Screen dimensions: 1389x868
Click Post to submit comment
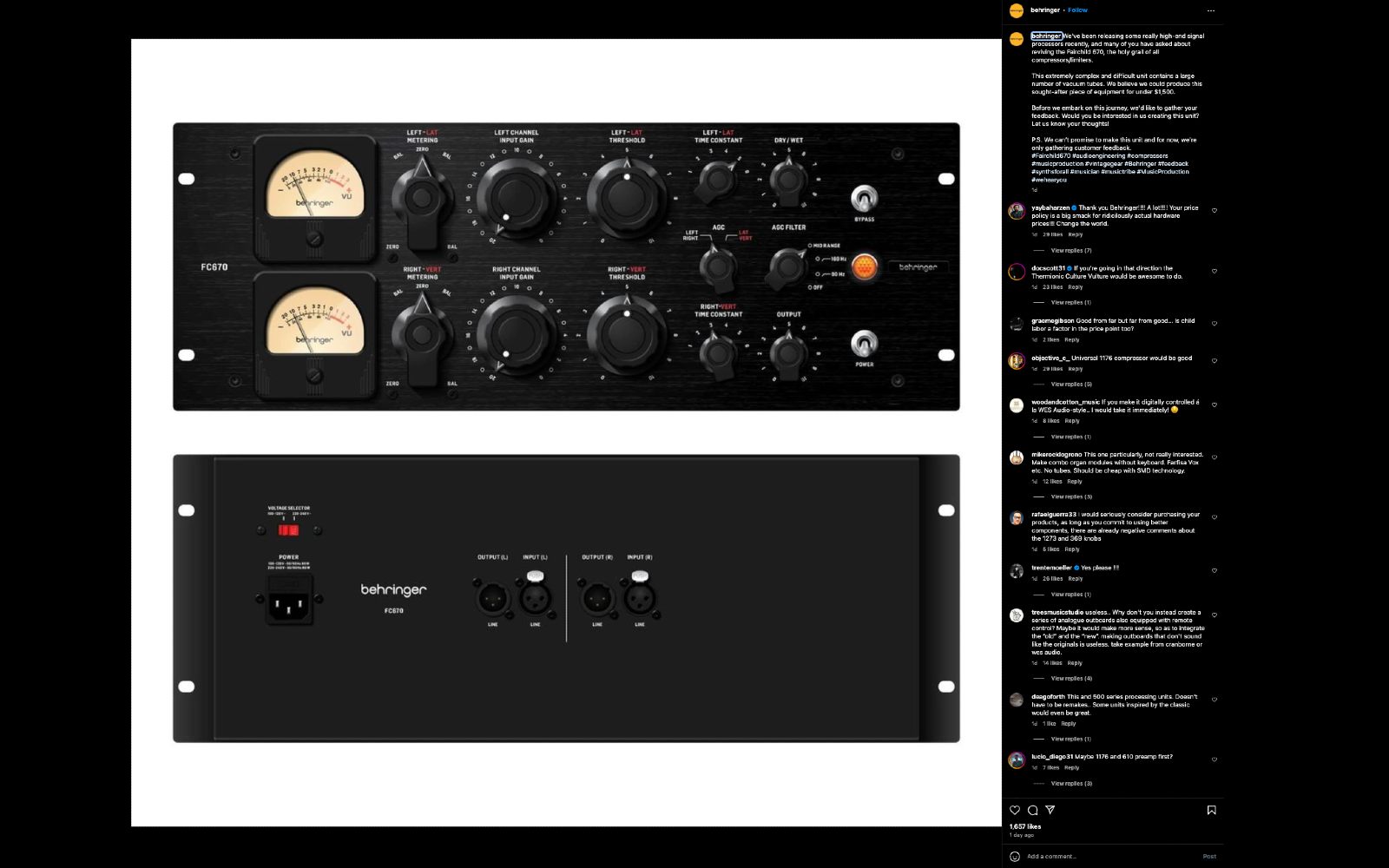pos(1209,857)
